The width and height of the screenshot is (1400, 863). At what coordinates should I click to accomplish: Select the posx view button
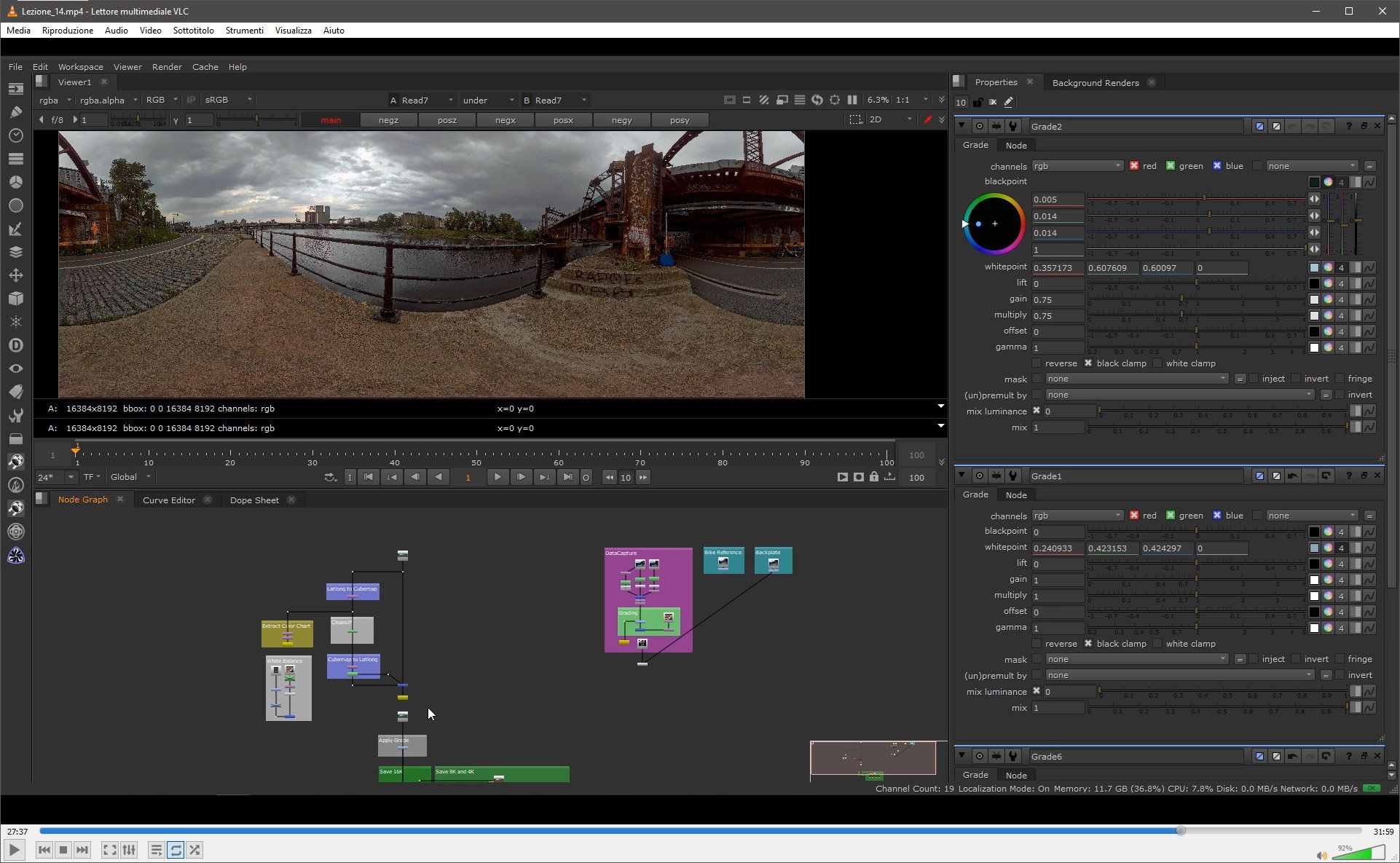pos(563,120)
